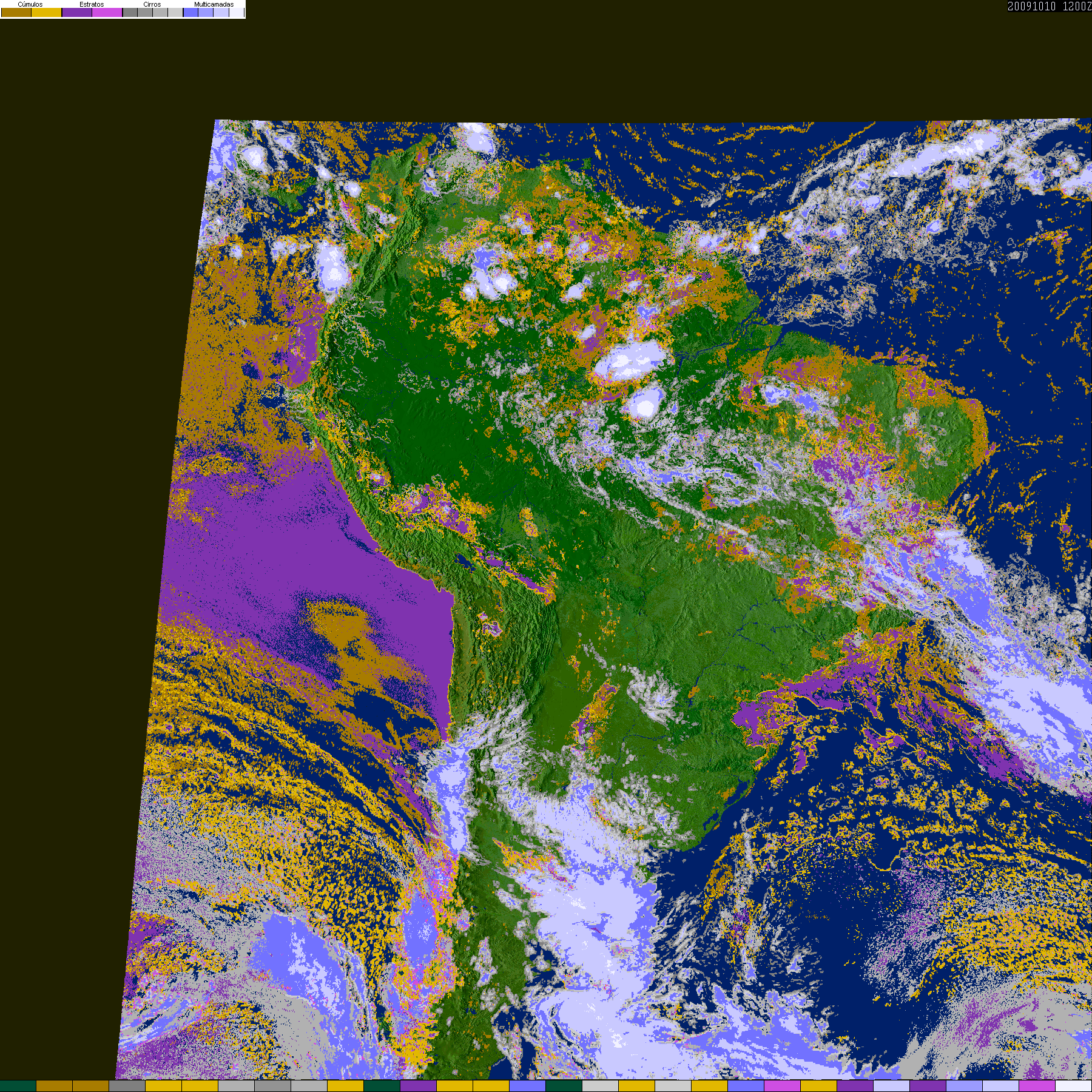Pick the darkest blue Multicamadas swatch
This screenshot has height=1092, width=1092.
[190, 13]
